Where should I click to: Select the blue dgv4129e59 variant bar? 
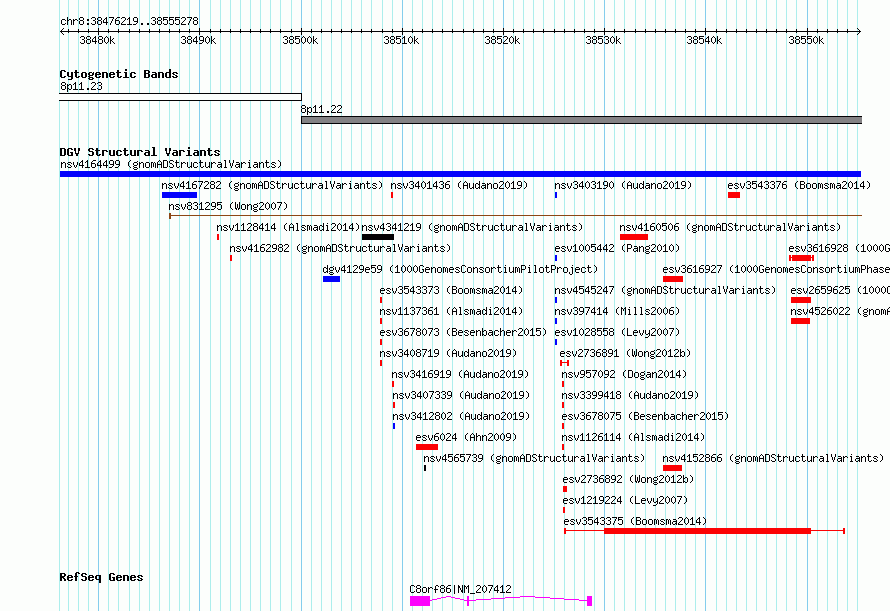[331, 279]
